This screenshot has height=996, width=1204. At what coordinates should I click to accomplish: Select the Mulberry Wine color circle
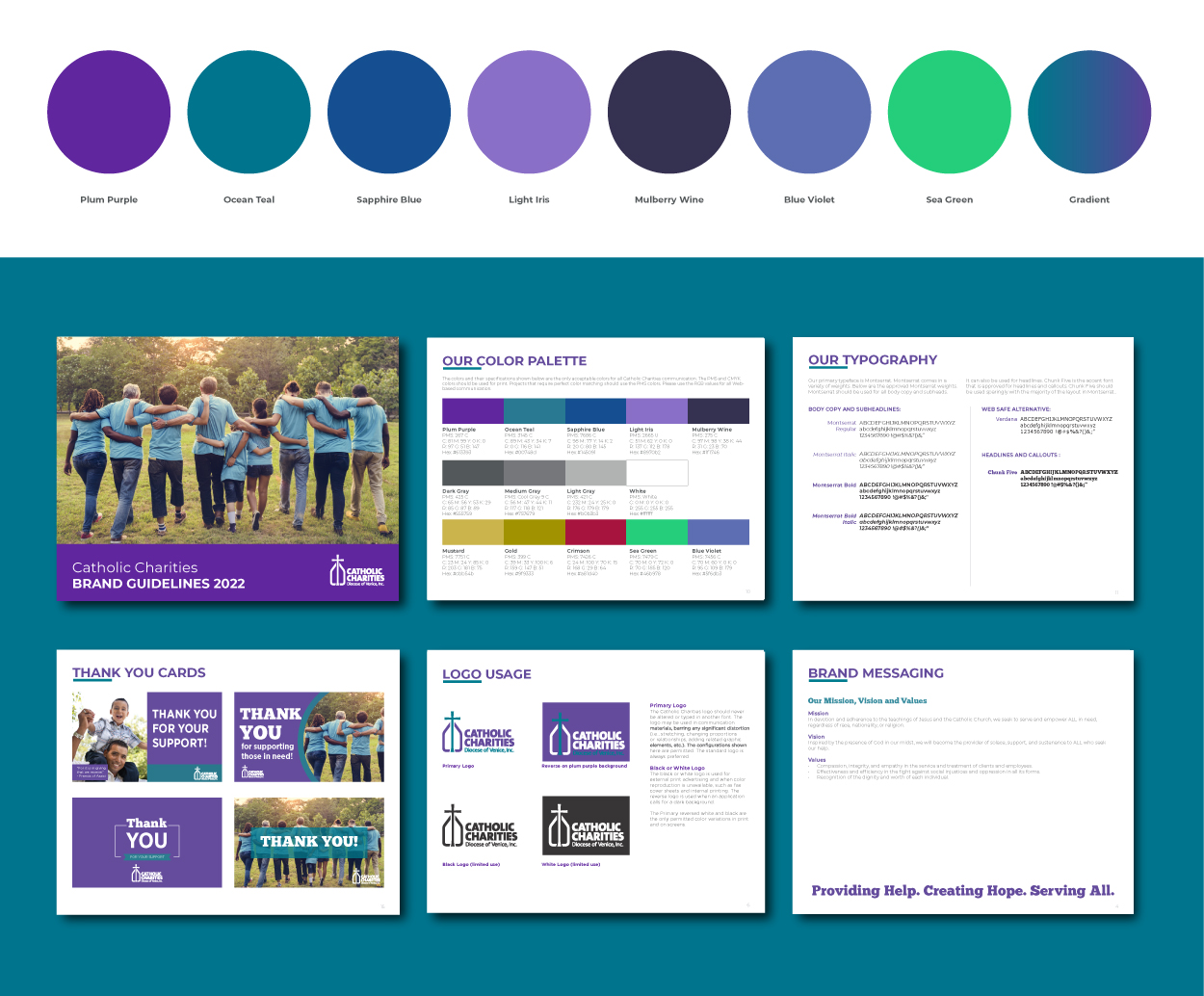669,113
